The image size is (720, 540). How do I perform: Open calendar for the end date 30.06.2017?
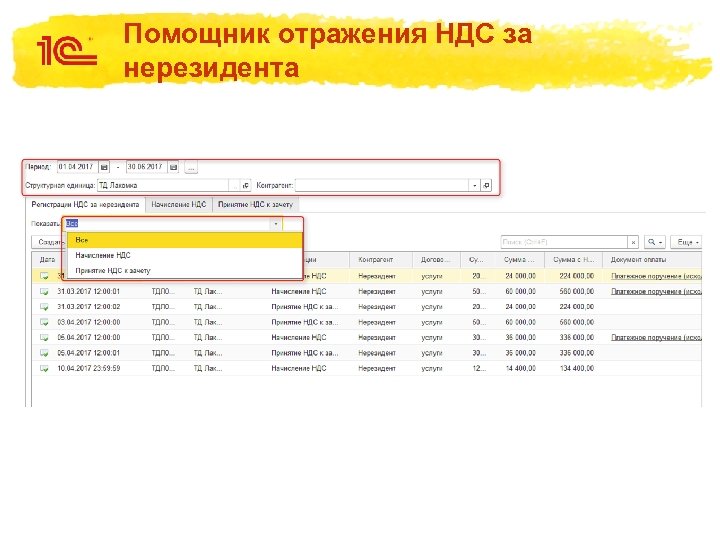[x=173, y=167]
